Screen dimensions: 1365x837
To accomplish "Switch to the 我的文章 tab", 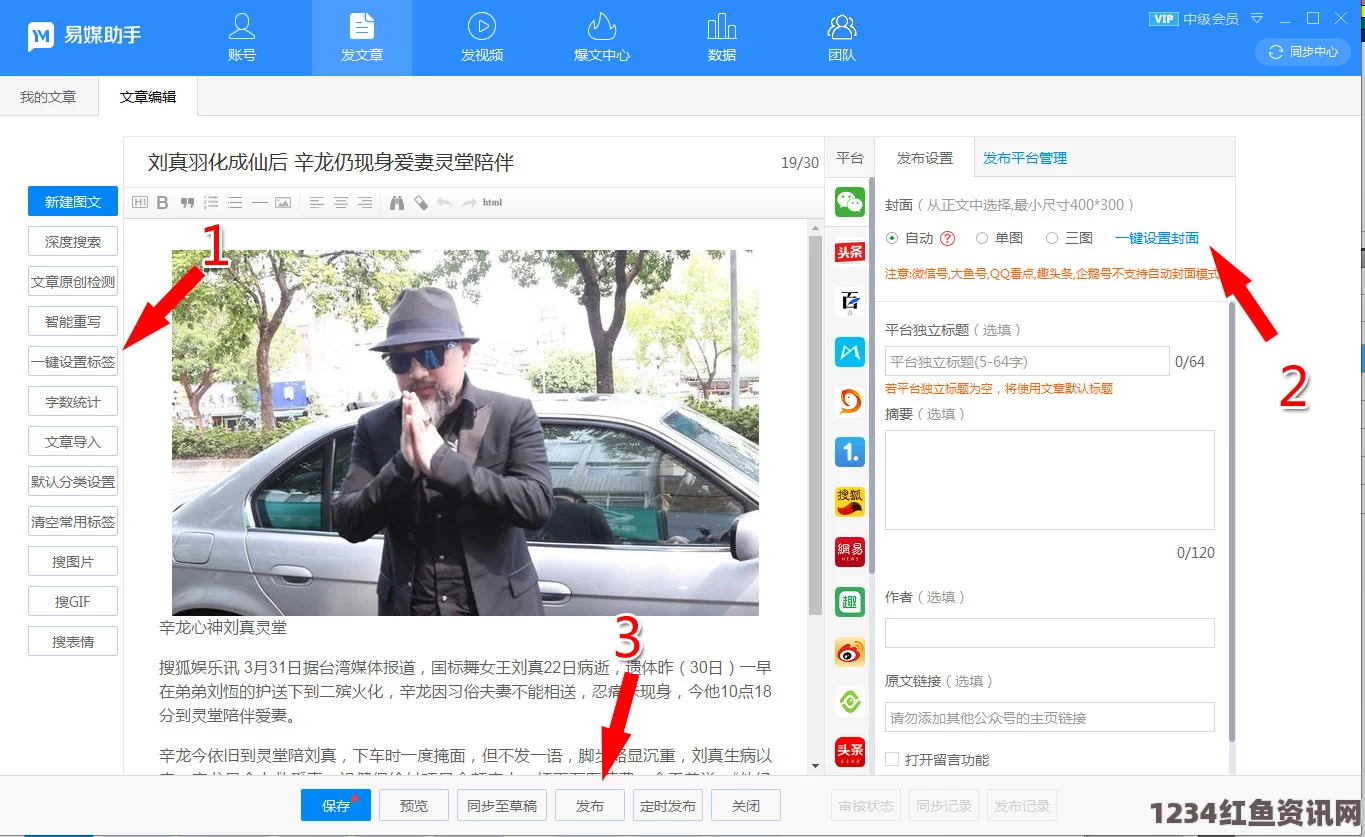I will click(48, 97).
